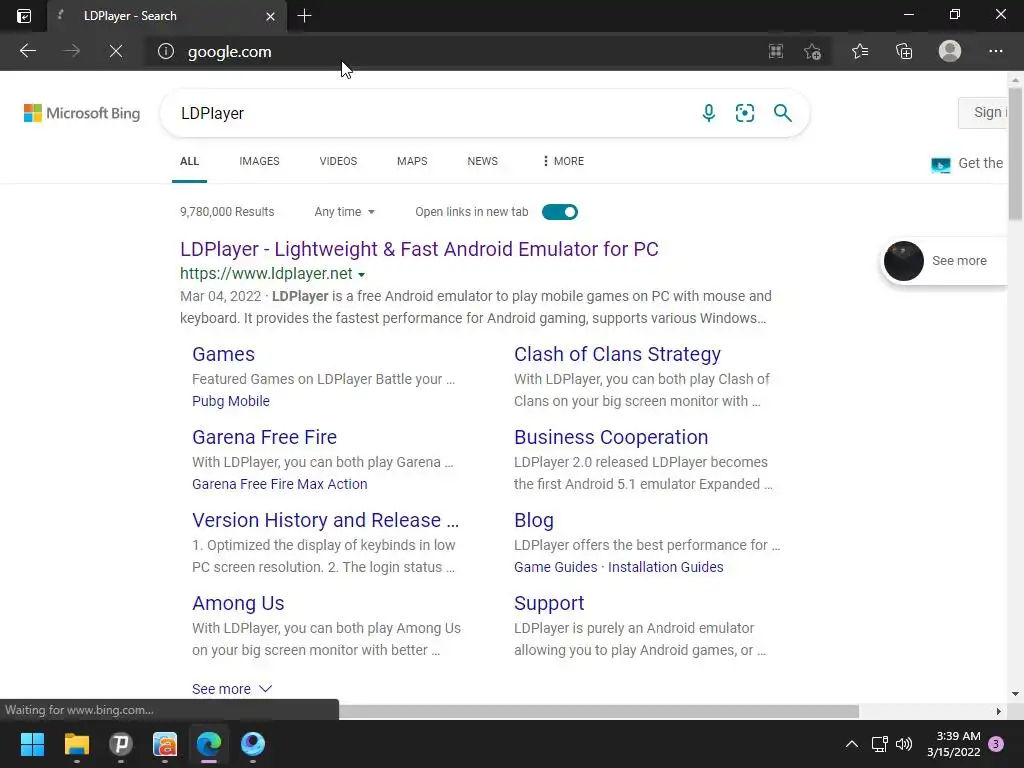Screen dimensions: 1024x768
Task: Click the horizontal scrollbar thumb
Action: 598,711
